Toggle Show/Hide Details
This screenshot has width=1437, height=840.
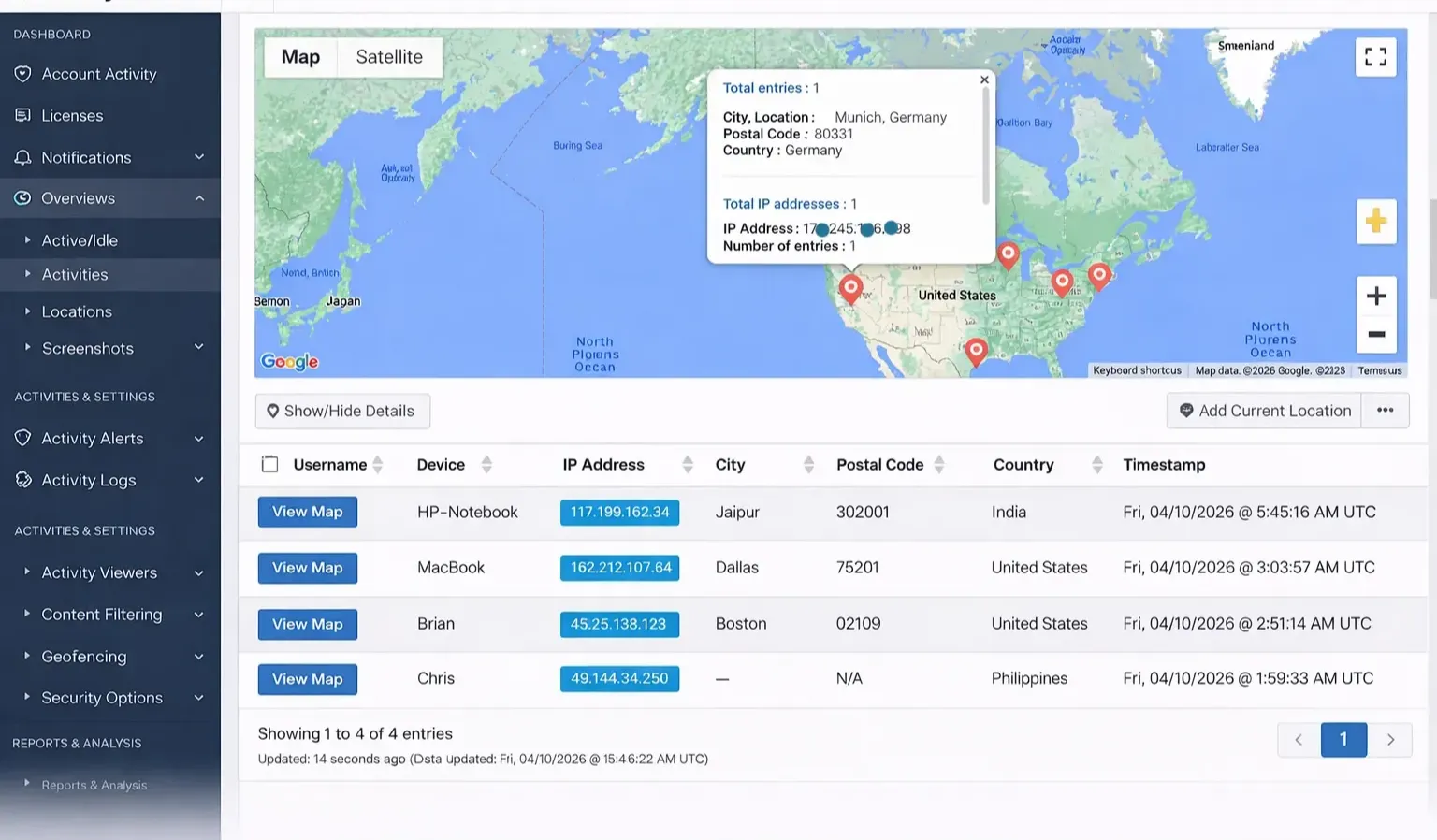tap(342, 412)
